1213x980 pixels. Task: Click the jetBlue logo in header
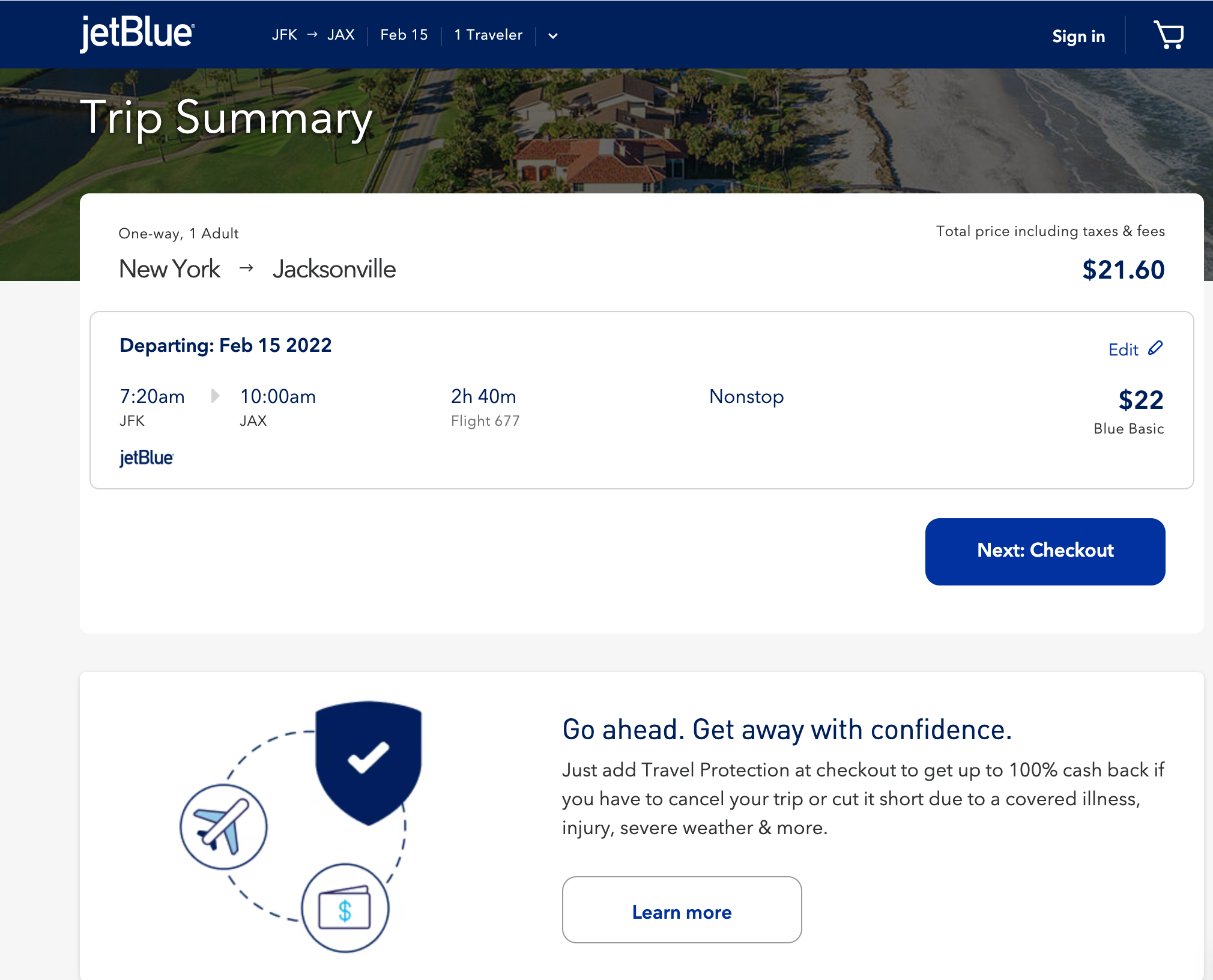tap(138, 34)
